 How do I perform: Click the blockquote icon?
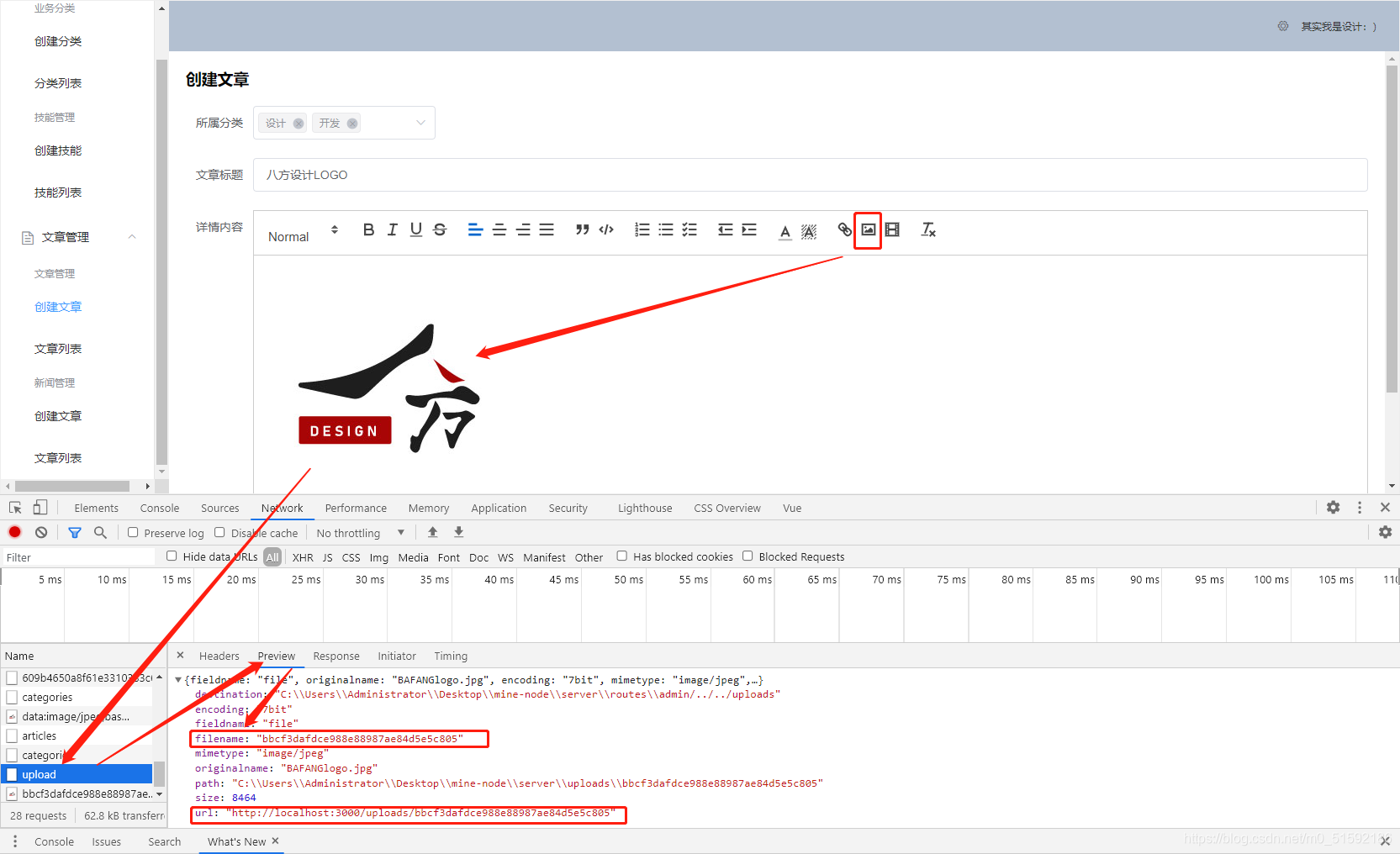click(x=582, y=229)
